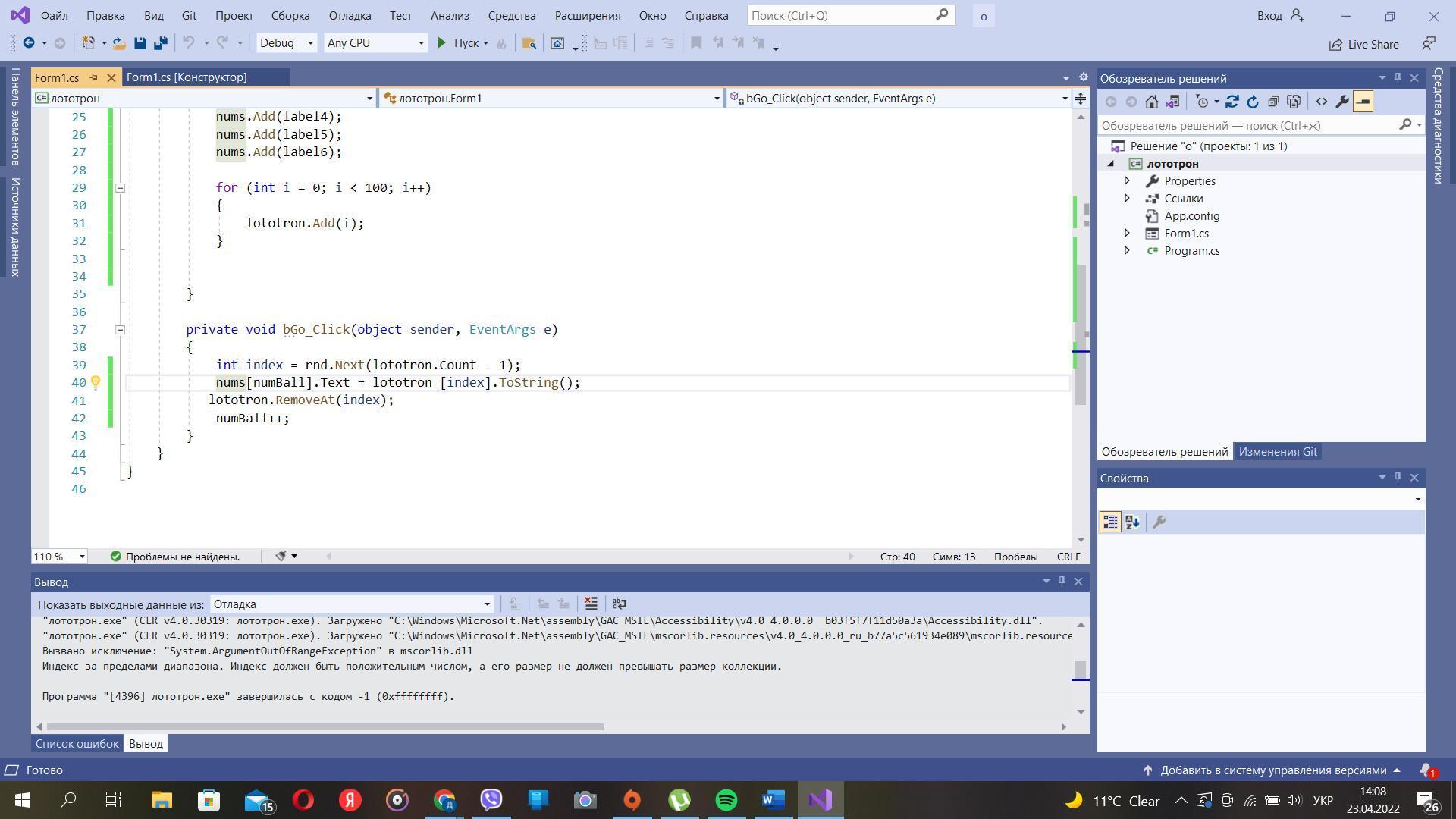This screenshot has height=819, width=1456.
Task: Open the Any CPU platform dropdown
Action: pyautogui.click(x=421, y=43)
